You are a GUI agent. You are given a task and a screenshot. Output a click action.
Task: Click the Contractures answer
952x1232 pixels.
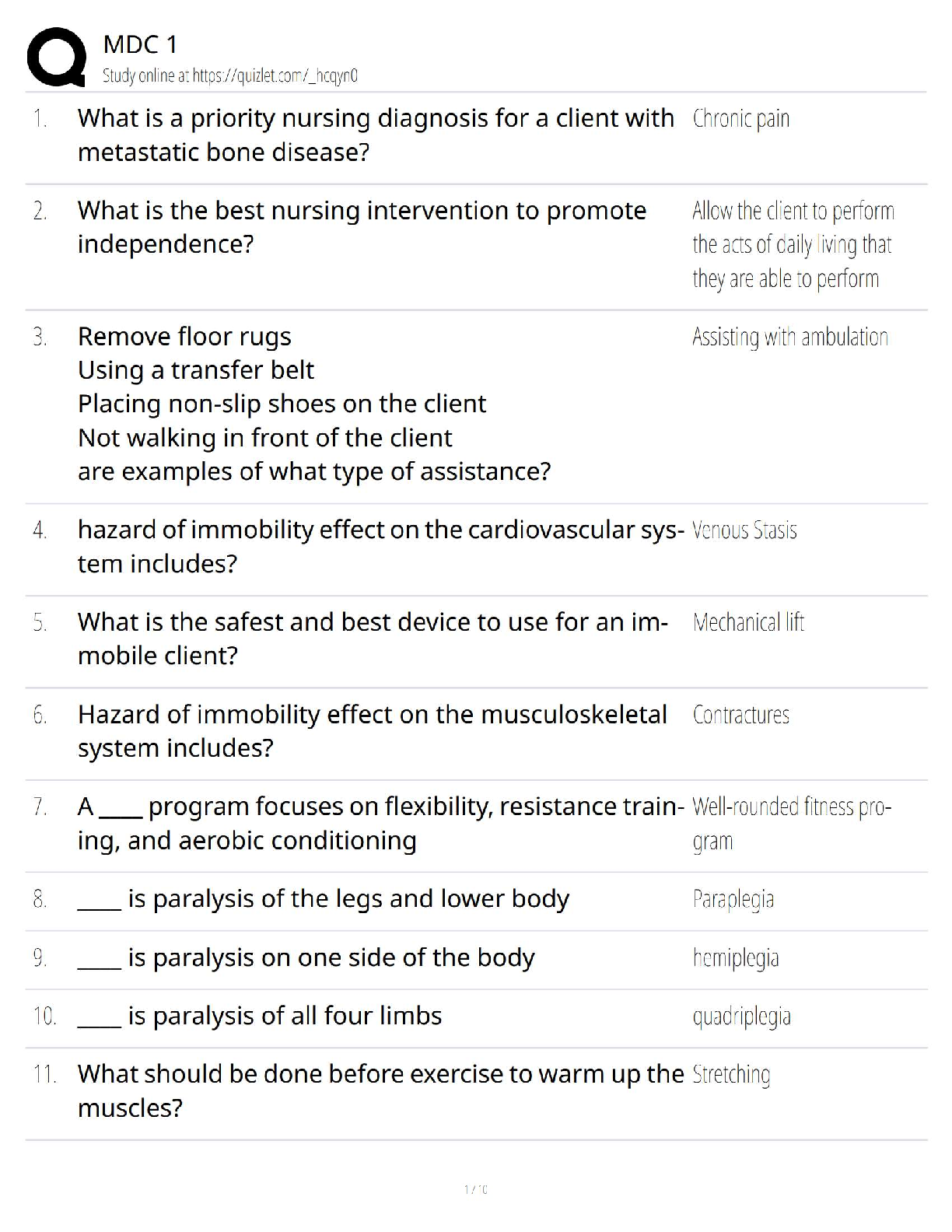[740, 715]
